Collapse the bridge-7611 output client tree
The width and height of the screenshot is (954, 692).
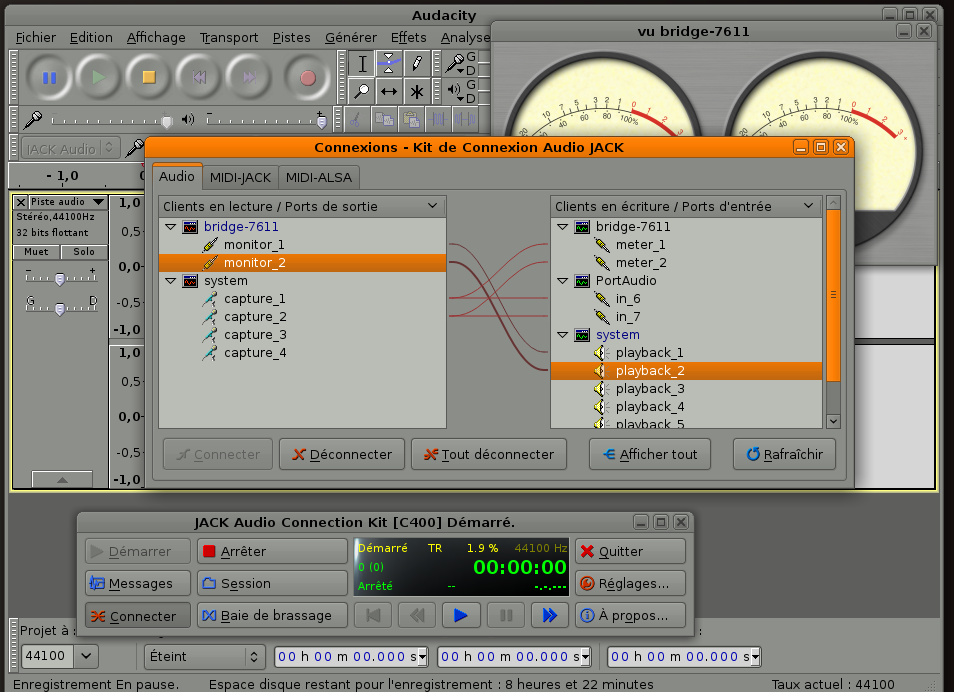click(x=170, y=227)
